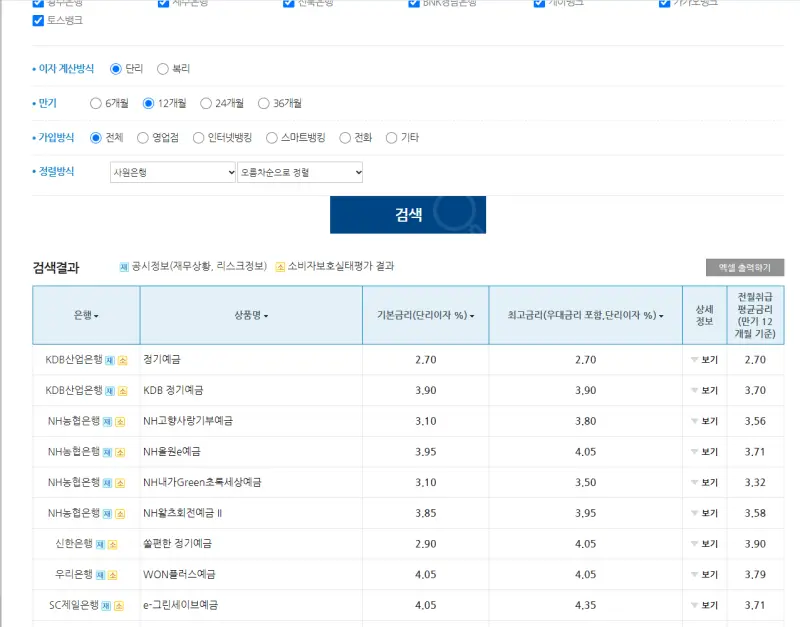Click 재 icon in NH고향사랑기부예금 row
The height and width of the screenshot is (627, 800).
click(107, 422)
